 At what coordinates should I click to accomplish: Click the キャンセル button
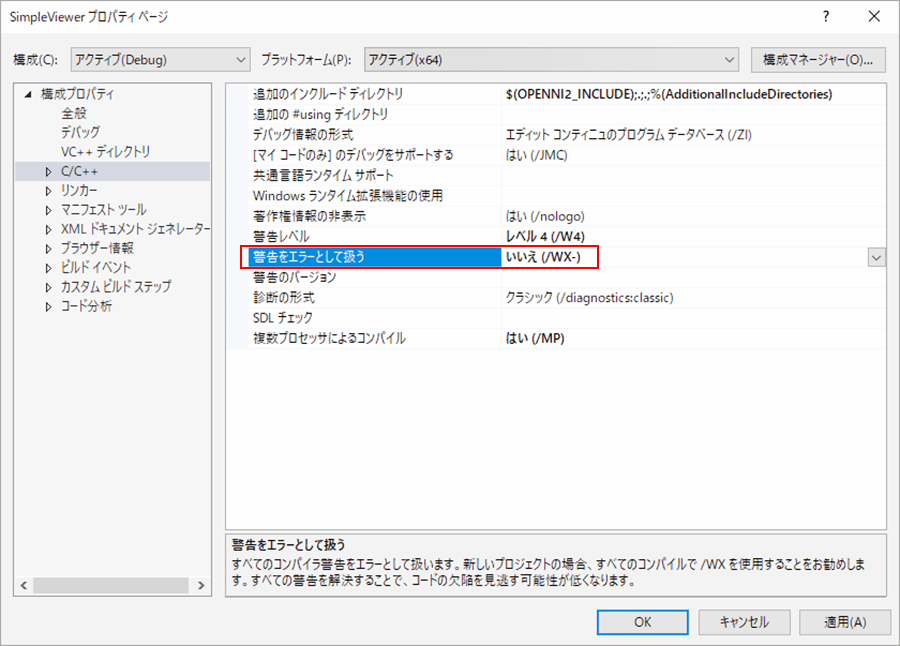click(x=744, y=622)
